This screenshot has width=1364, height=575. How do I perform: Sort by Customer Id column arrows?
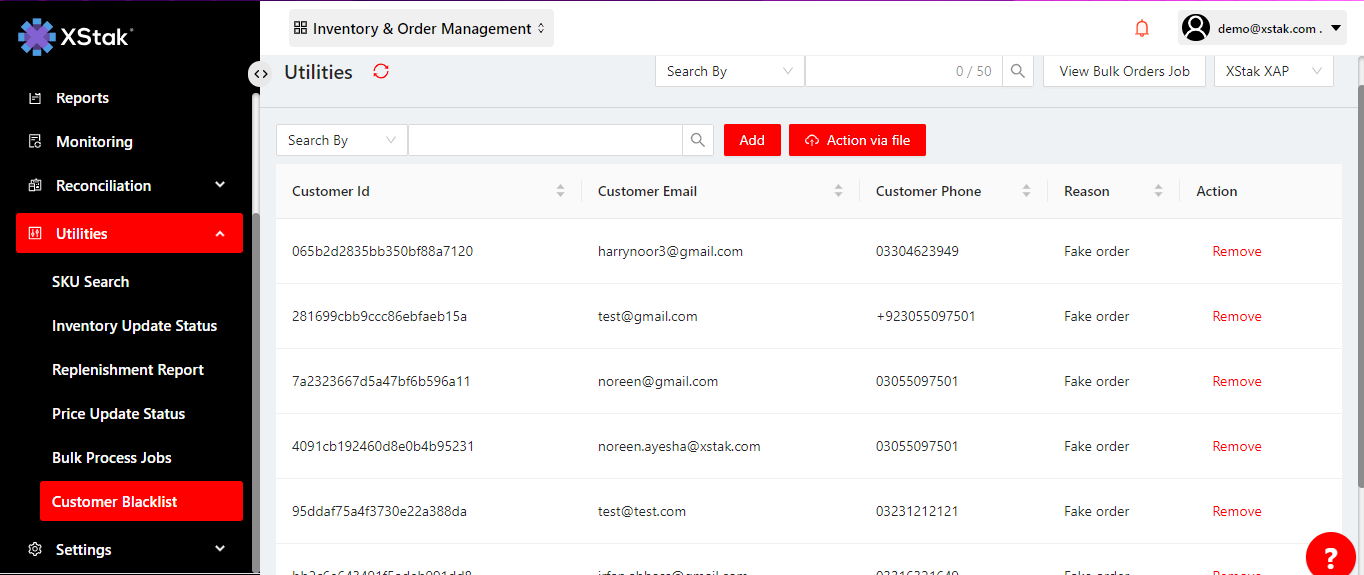(x=560, y=191)
